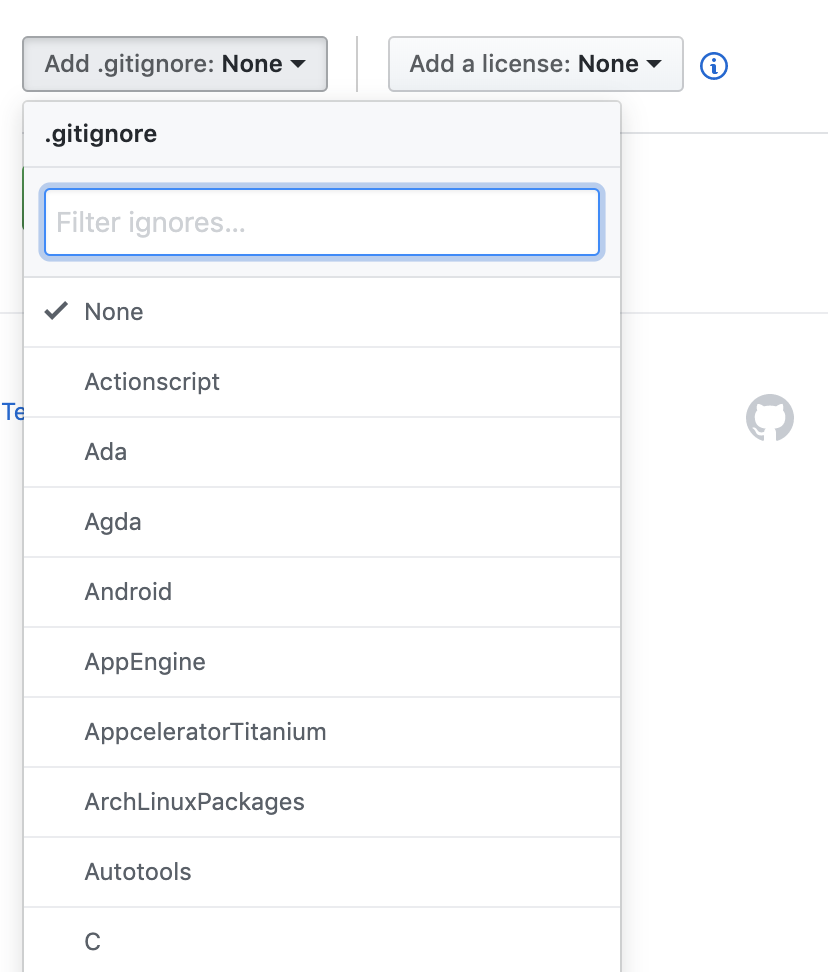
Task: Choose Actionscript from the gitignore list
Action: (322, 382)
